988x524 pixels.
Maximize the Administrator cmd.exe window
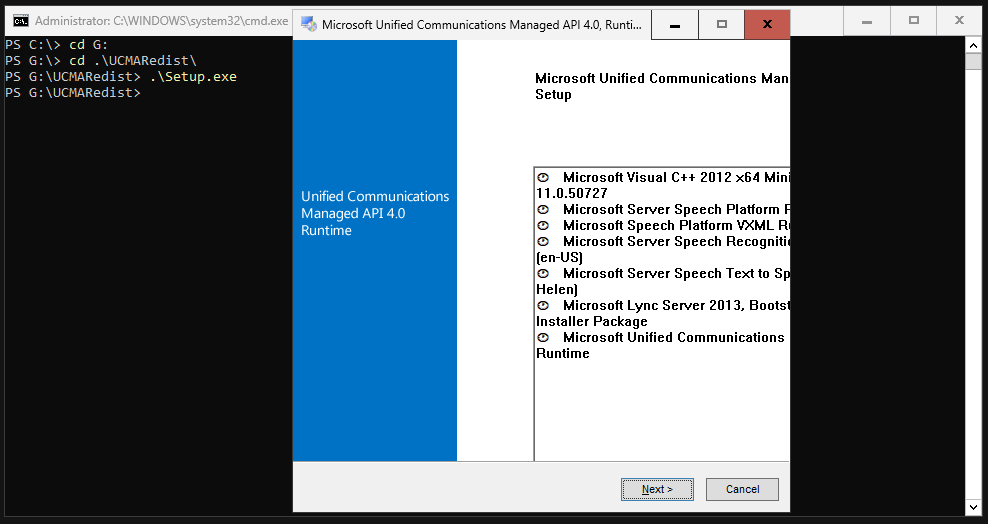pos(914,21)
